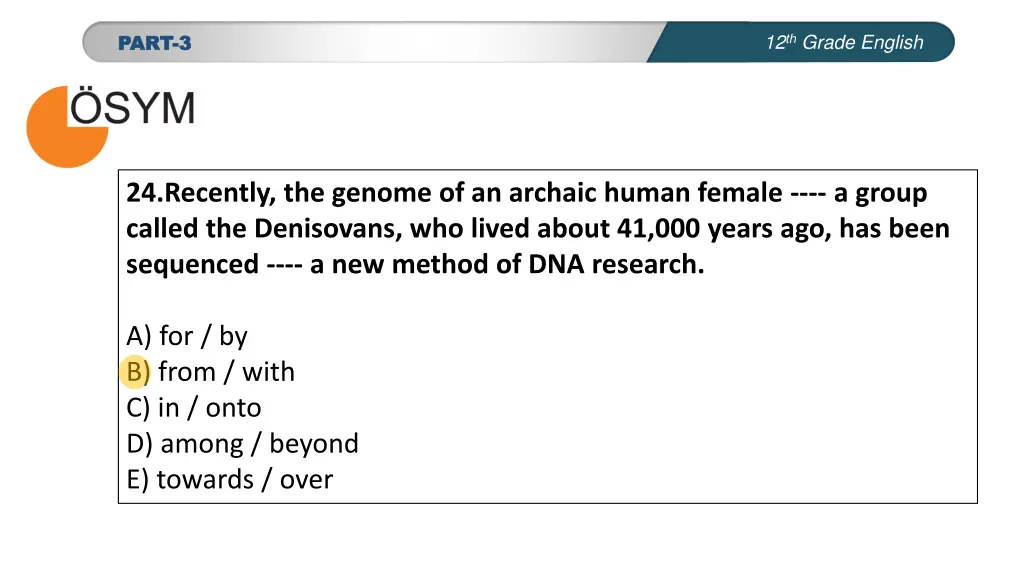
Task: Click the PART-3 header label
Action: (155, 43)
